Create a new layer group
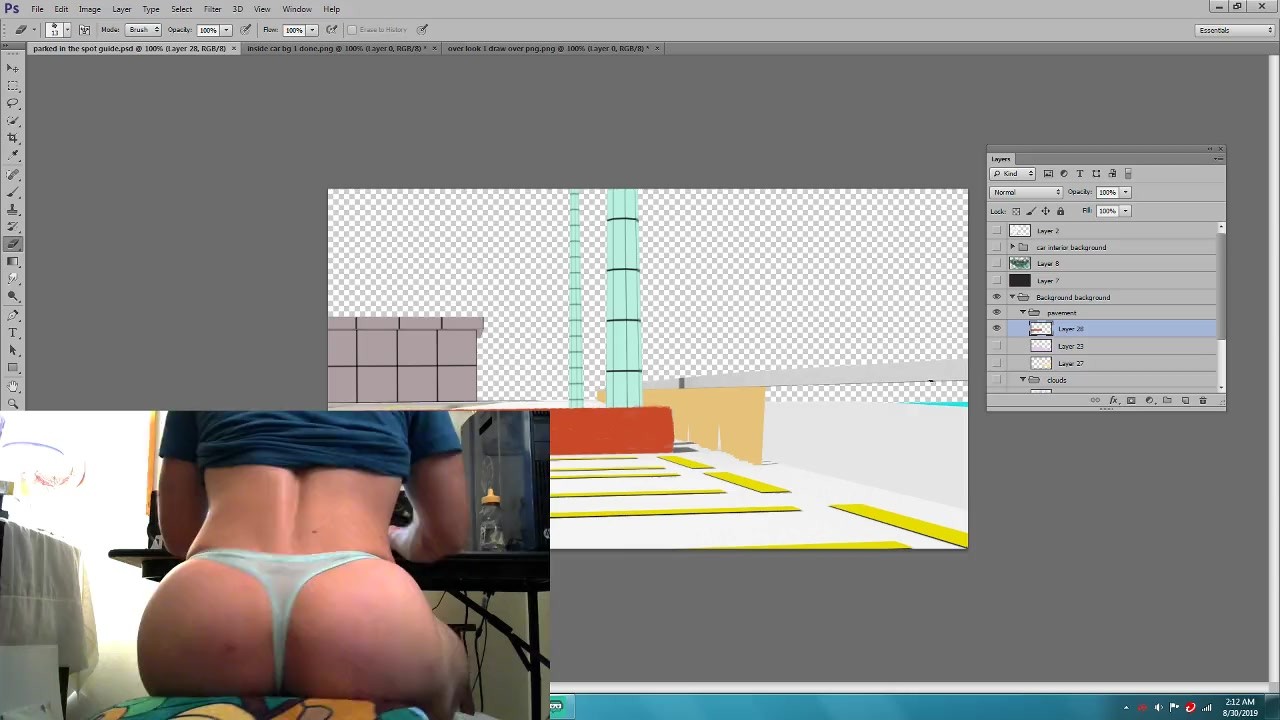Image resolution: width=1280 pixels, height=720 pixels. [x=1167, y=400]
